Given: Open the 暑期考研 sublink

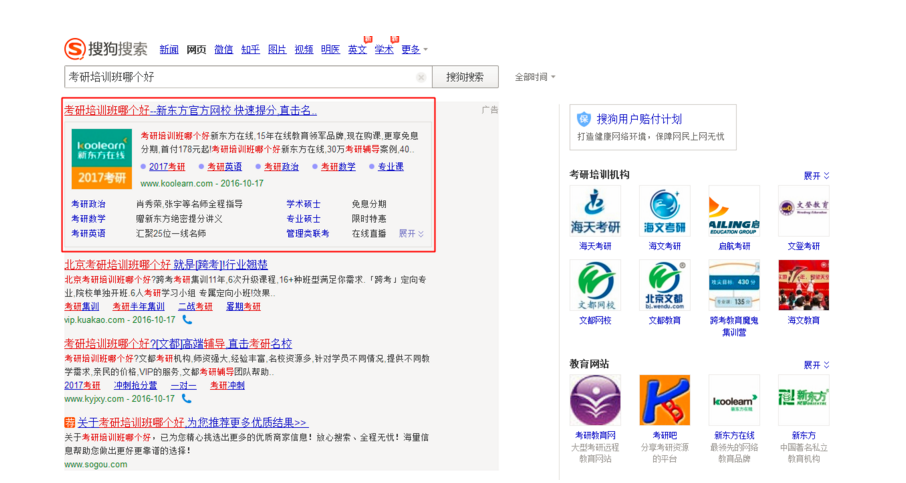Looking at the screenshot, I should 243,306.
